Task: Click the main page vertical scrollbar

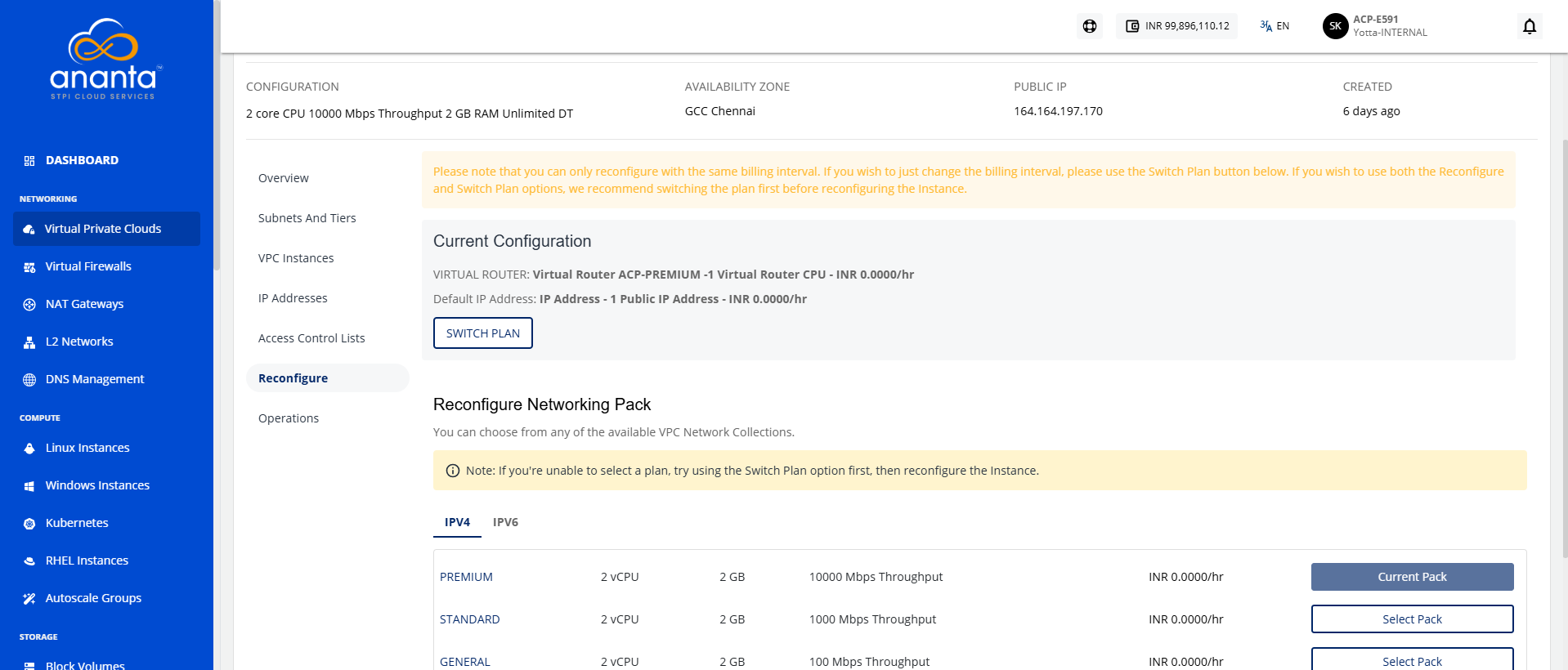Action: pos(1565,347)
